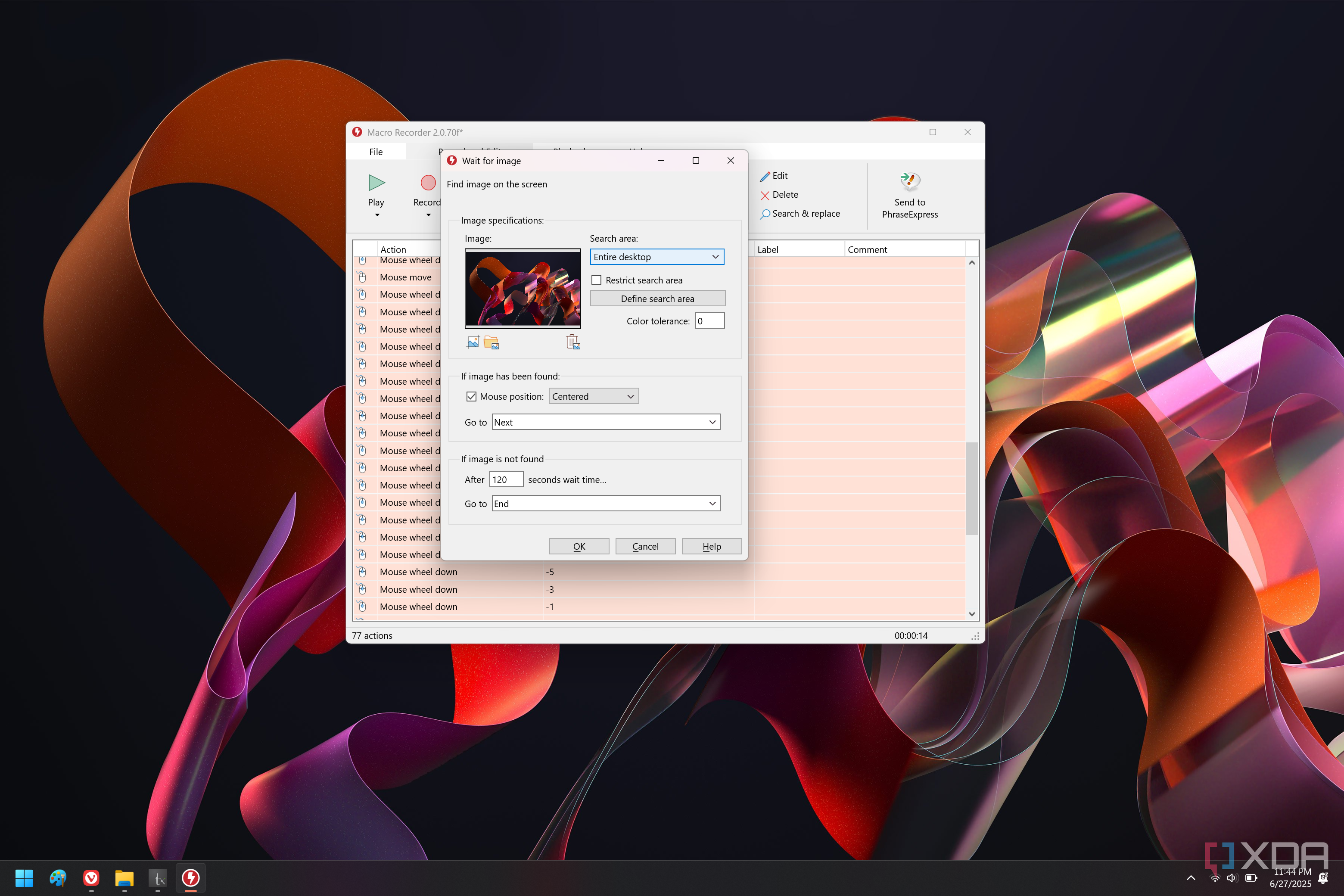Open File Explorer from taskbar
The height and width of the screenshot is (896, 1344).
point(124,878)
